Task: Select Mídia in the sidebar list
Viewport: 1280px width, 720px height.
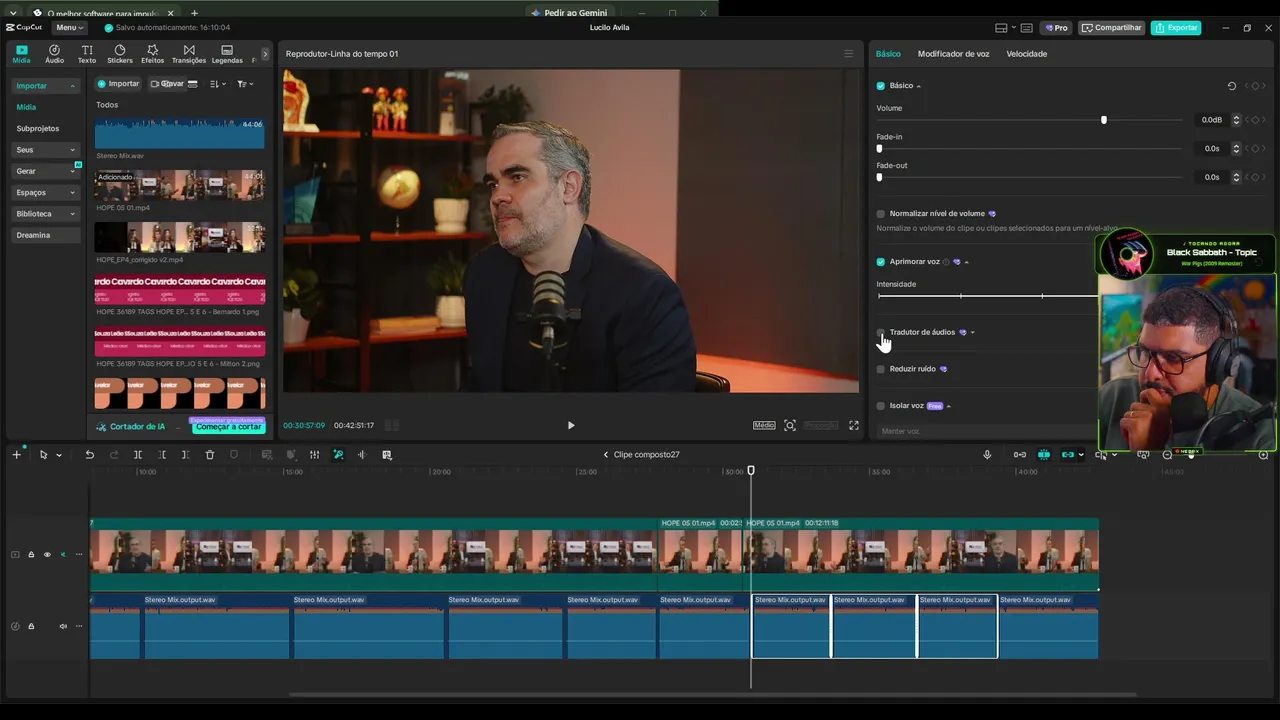Action: (x=26, y=107)
